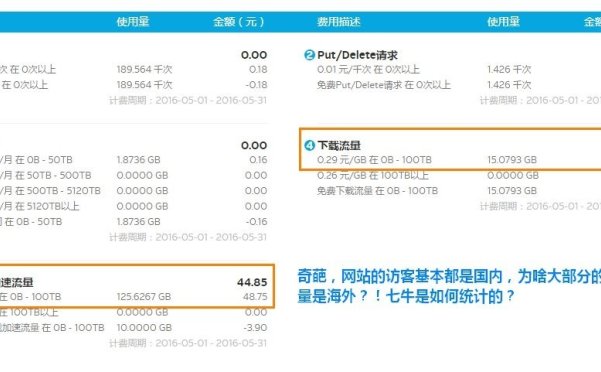
Task: Click 0.0000 GB in the 0.26 元/GB row
Action: pyautogui.click(x=513, y=175)
